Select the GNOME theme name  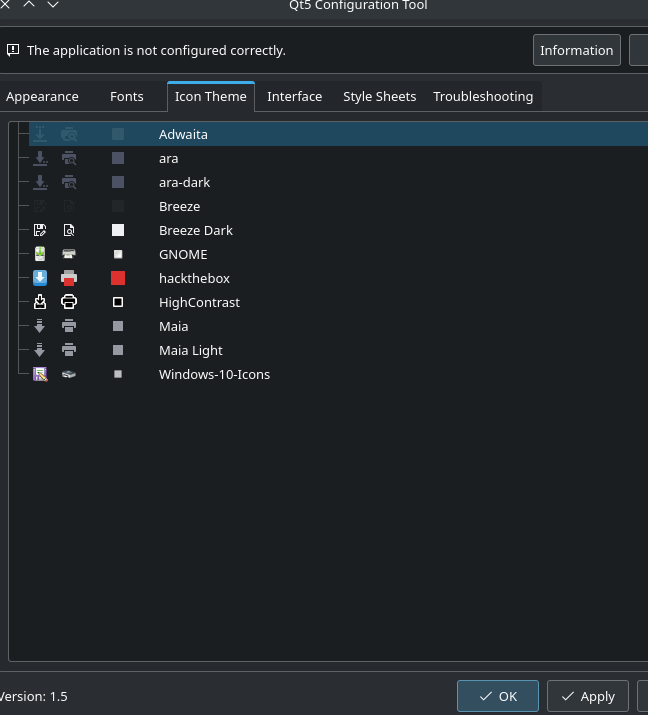click(183, 254)
